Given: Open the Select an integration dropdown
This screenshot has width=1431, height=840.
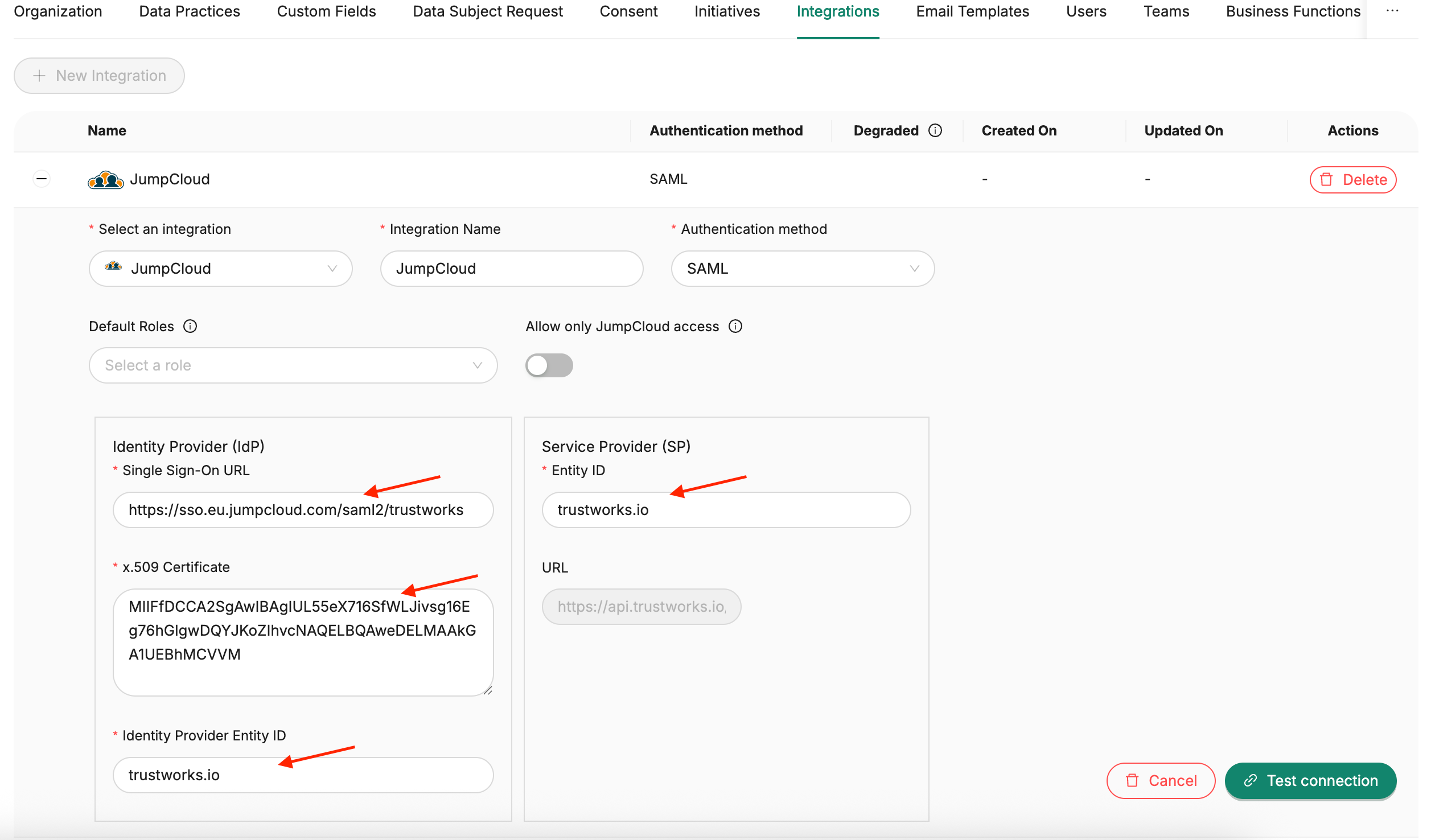Looking at the screenshot, I should click(221, 269).
